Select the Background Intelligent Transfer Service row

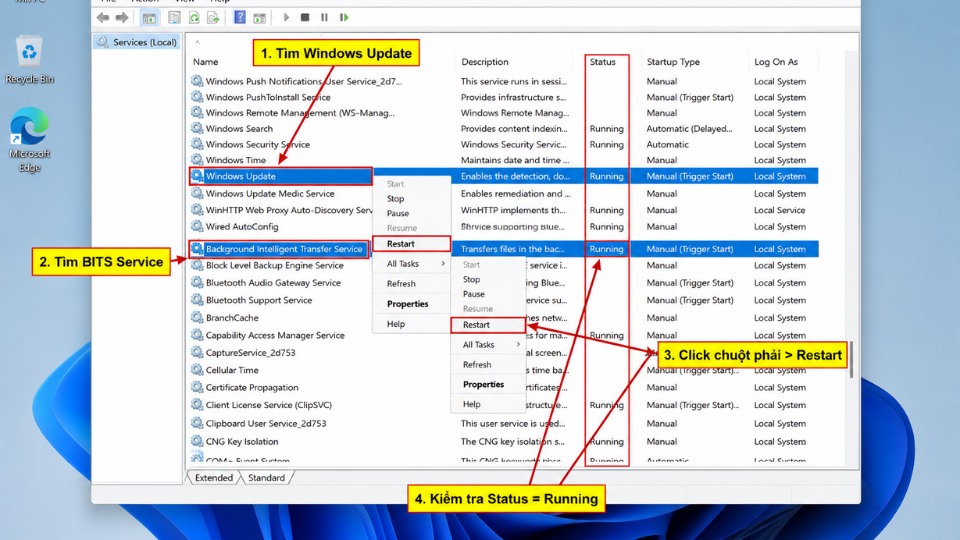(503, 249)
